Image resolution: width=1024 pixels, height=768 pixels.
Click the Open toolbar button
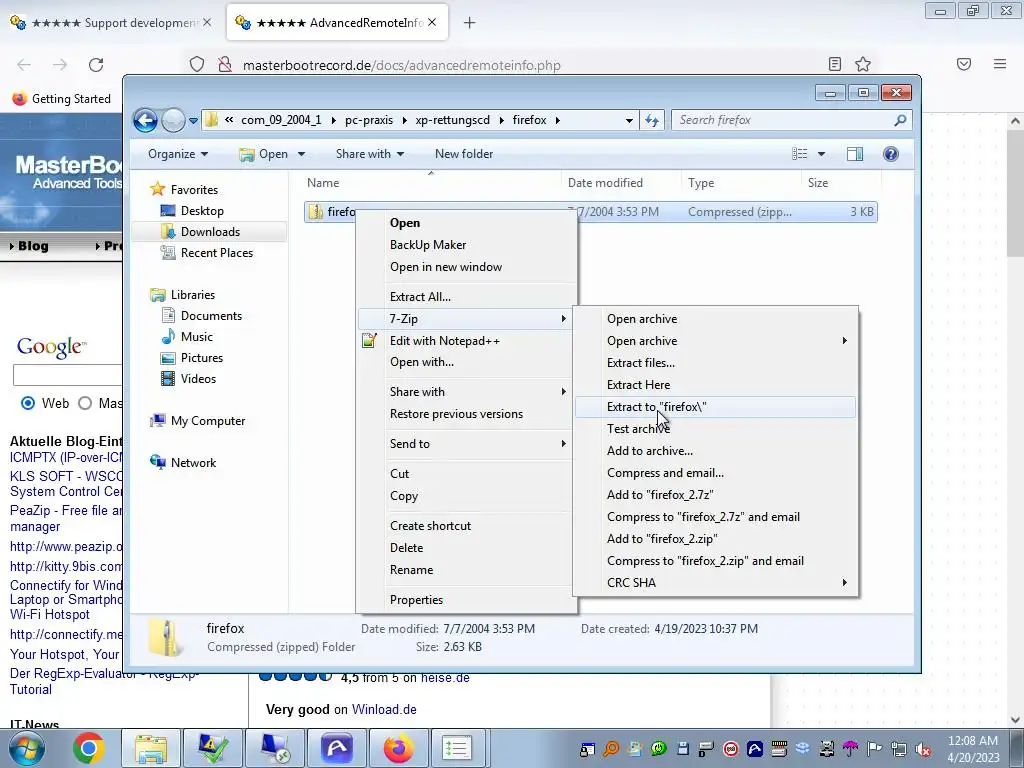click(264, 154)
